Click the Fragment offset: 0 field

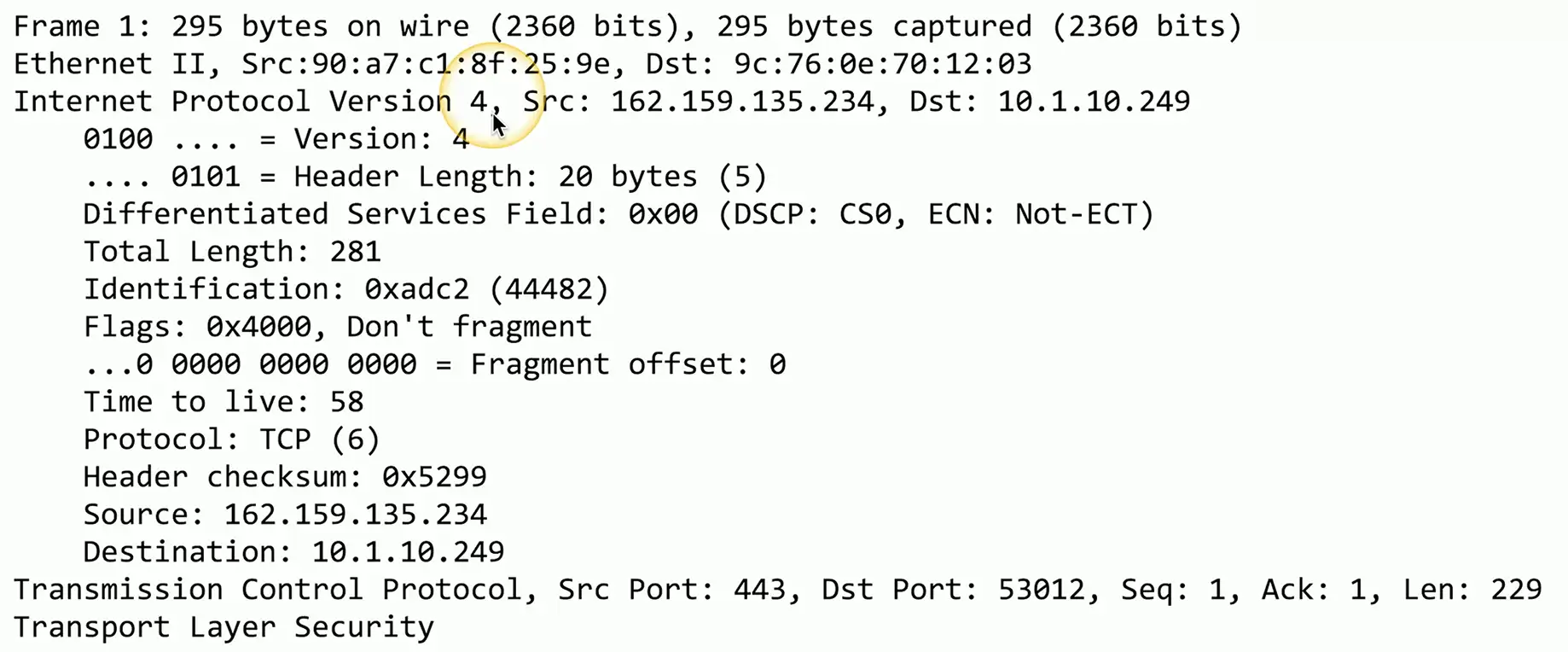(x=434, y=364)
